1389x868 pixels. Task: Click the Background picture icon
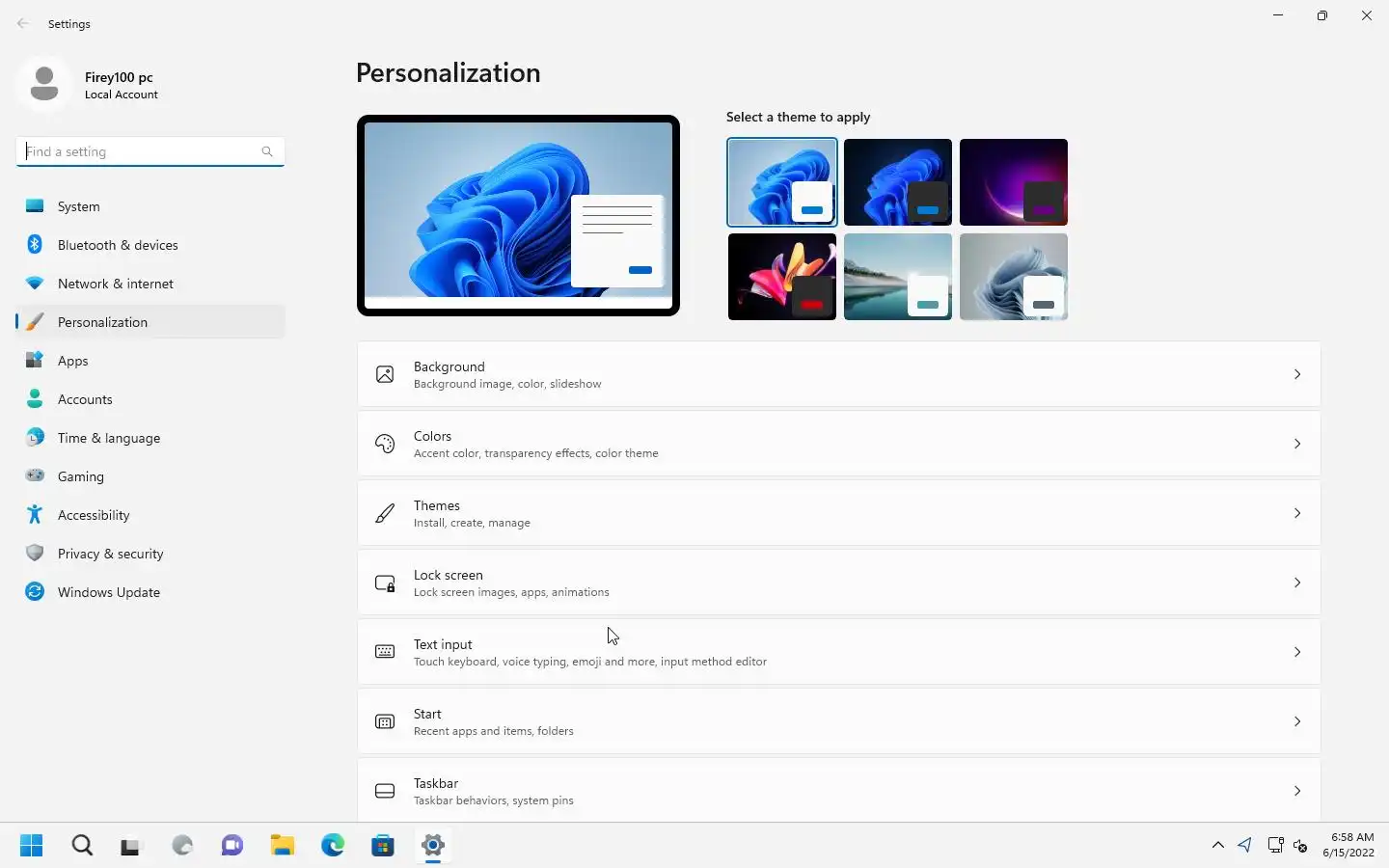[385, 374]
